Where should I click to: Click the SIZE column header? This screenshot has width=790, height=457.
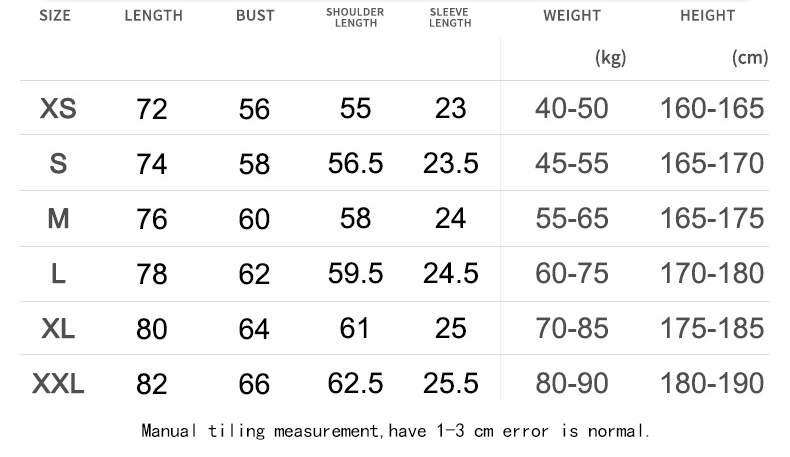tap(55, 16)
